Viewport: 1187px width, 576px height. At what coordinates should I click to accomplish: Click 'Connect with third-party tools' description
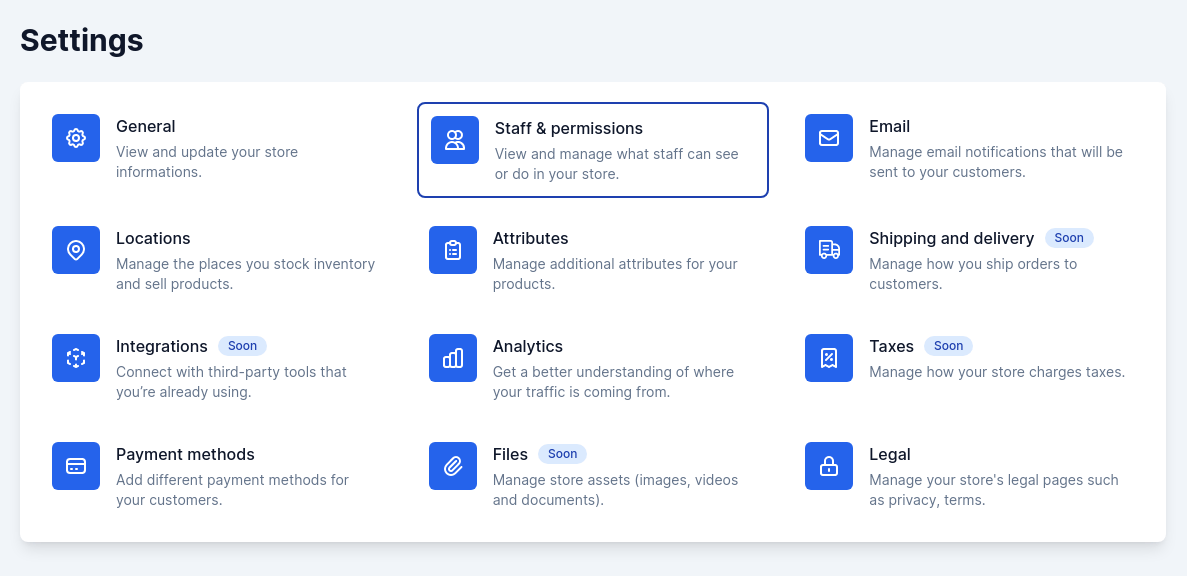tap(231, 382)
